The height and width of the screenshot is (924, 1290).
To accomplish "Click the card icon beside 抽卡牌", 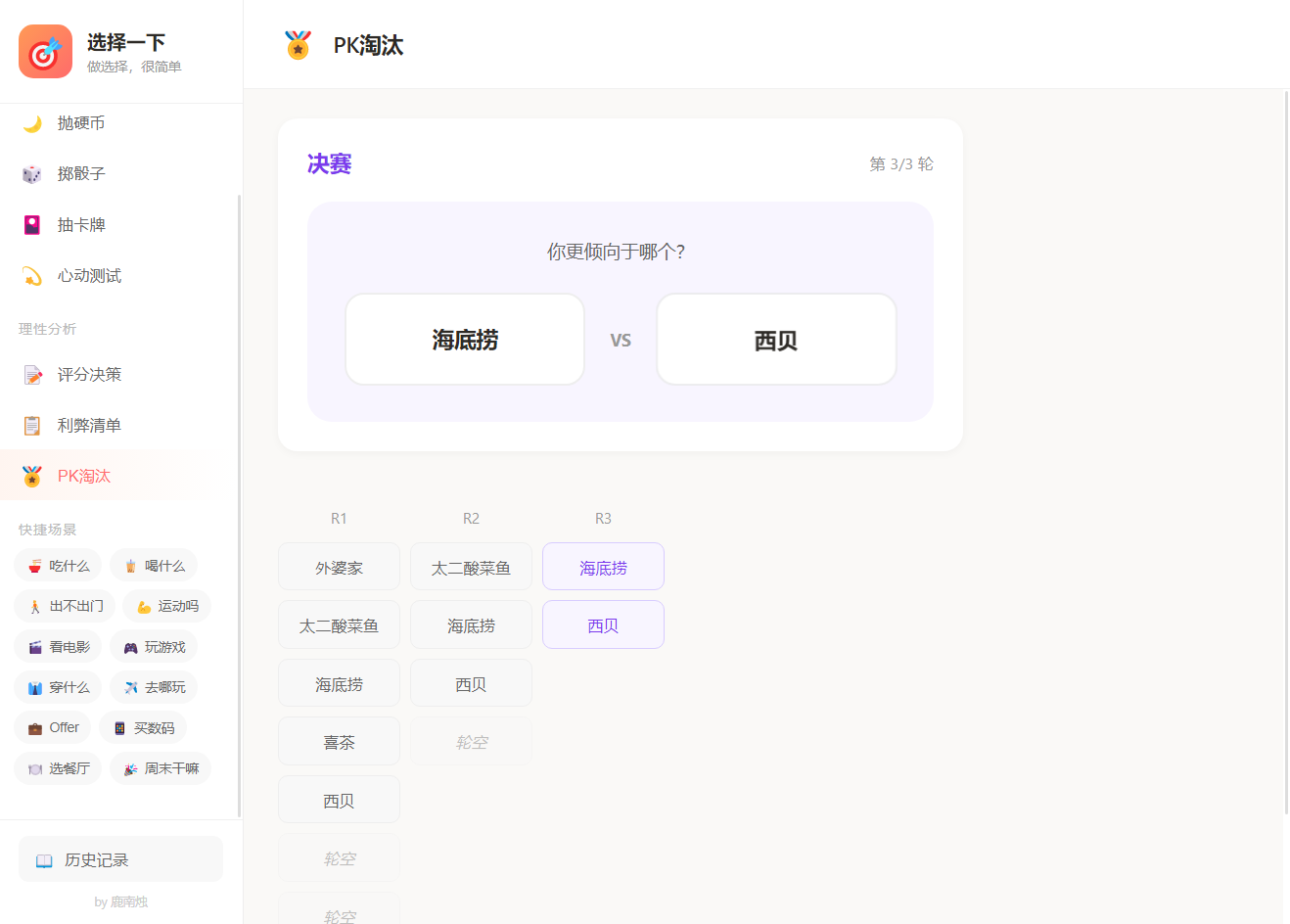I will pos(32,225).
